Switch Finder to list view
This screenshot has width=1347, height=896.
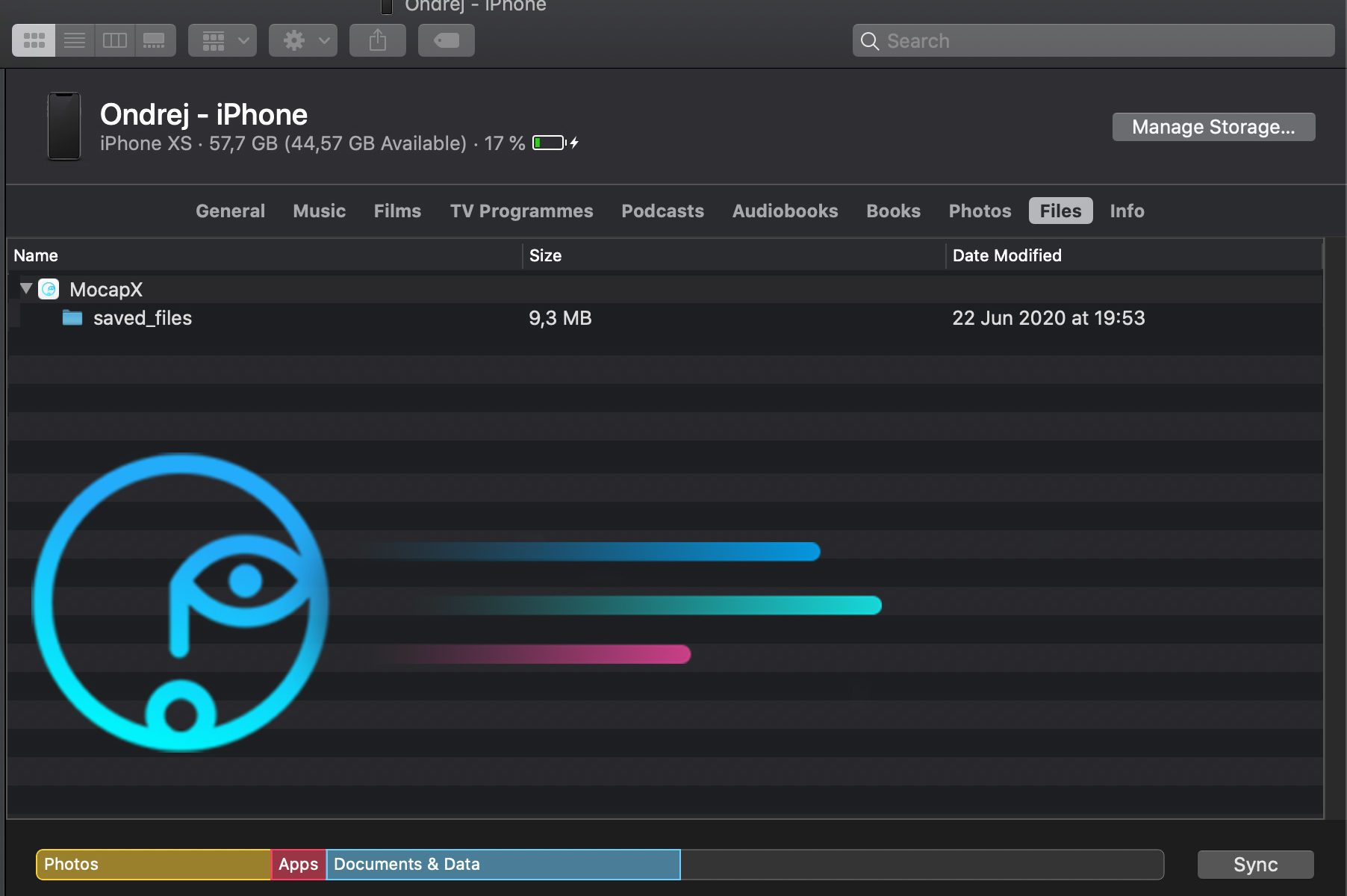75,40
